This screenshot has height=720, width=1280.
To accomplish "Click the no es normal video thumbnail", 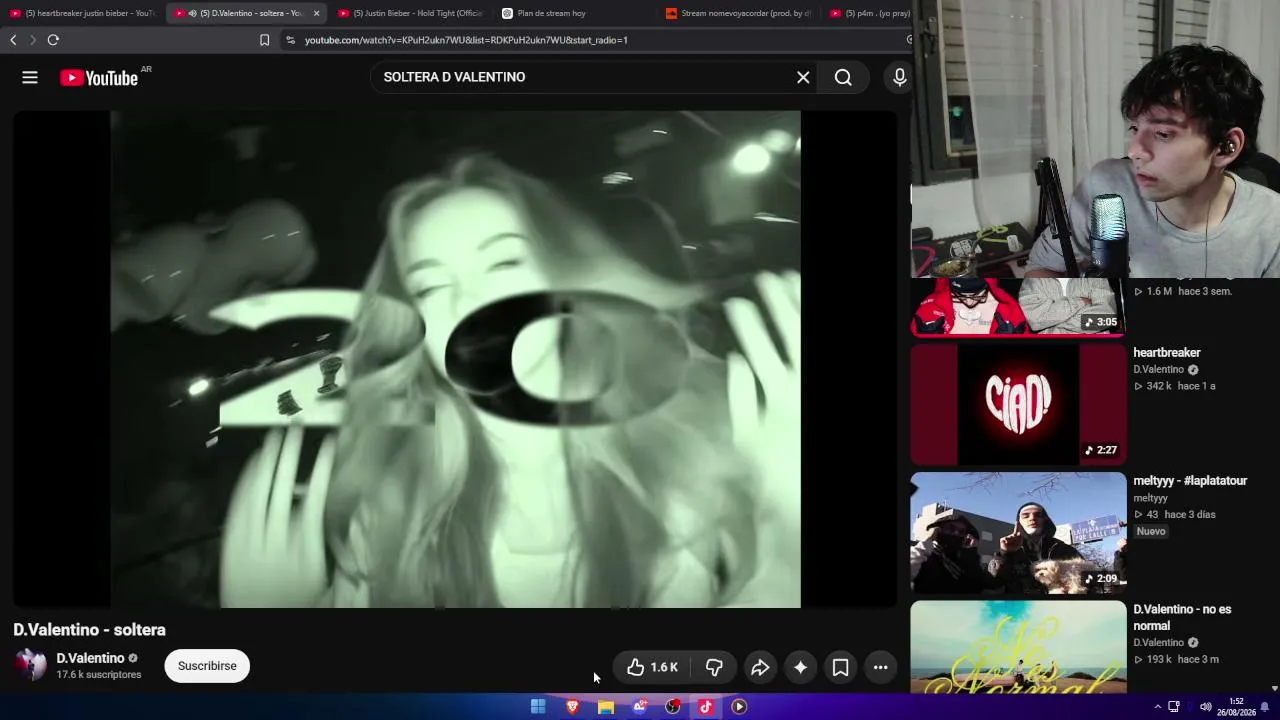I will point(1018,646).
